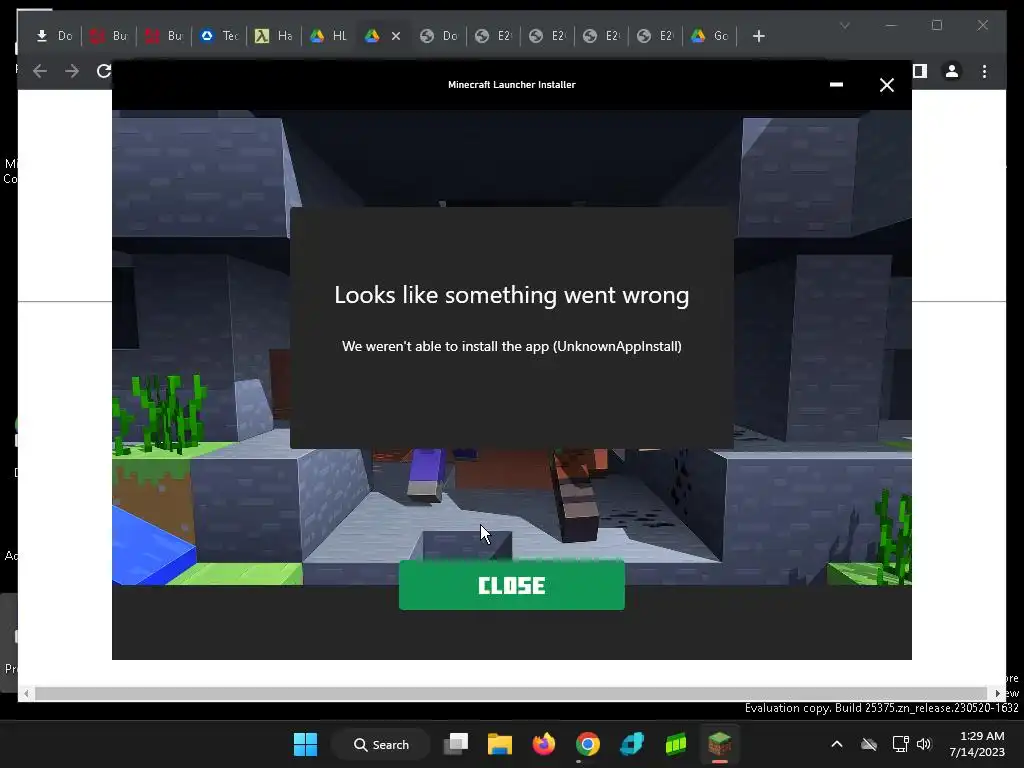Minimize the Minecraft Launcher Installer window
The height and width of the screenshot is (768, 1024).
coord(836,85)
